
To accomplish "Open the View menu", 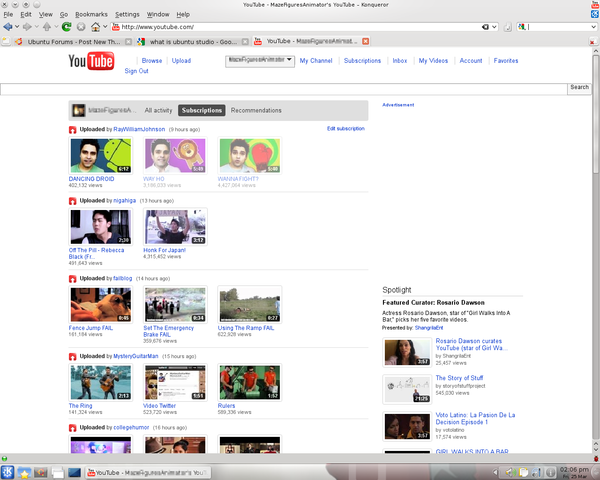I will (x=46, y=15).
